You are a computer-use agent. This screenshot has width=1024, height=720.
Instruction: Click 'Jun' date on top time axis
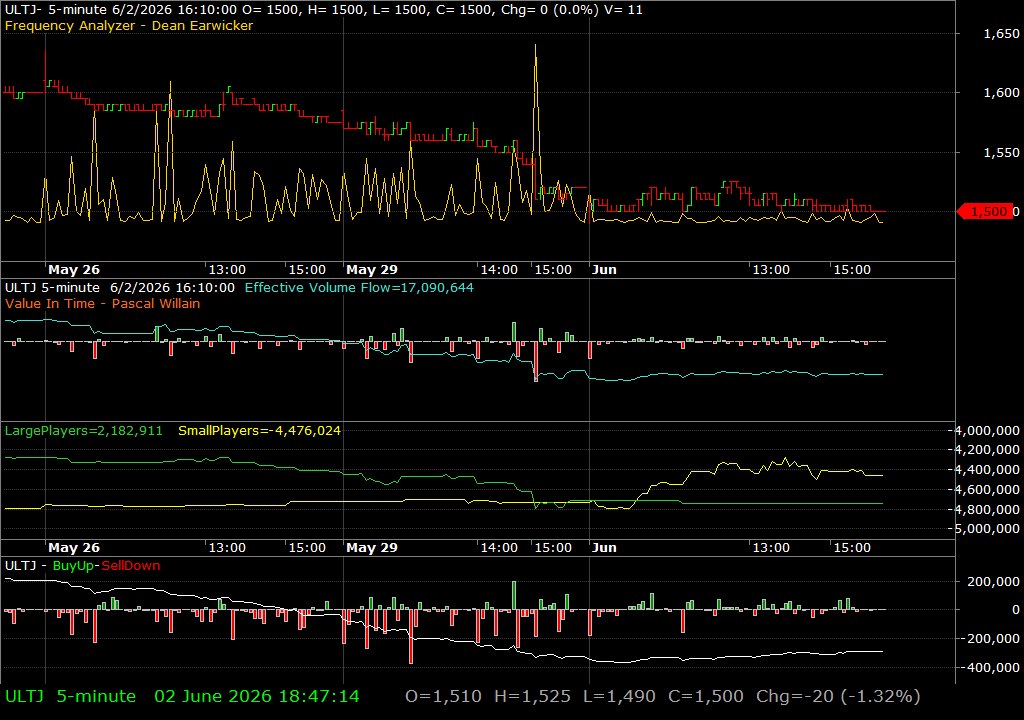[x=604, y=270]
